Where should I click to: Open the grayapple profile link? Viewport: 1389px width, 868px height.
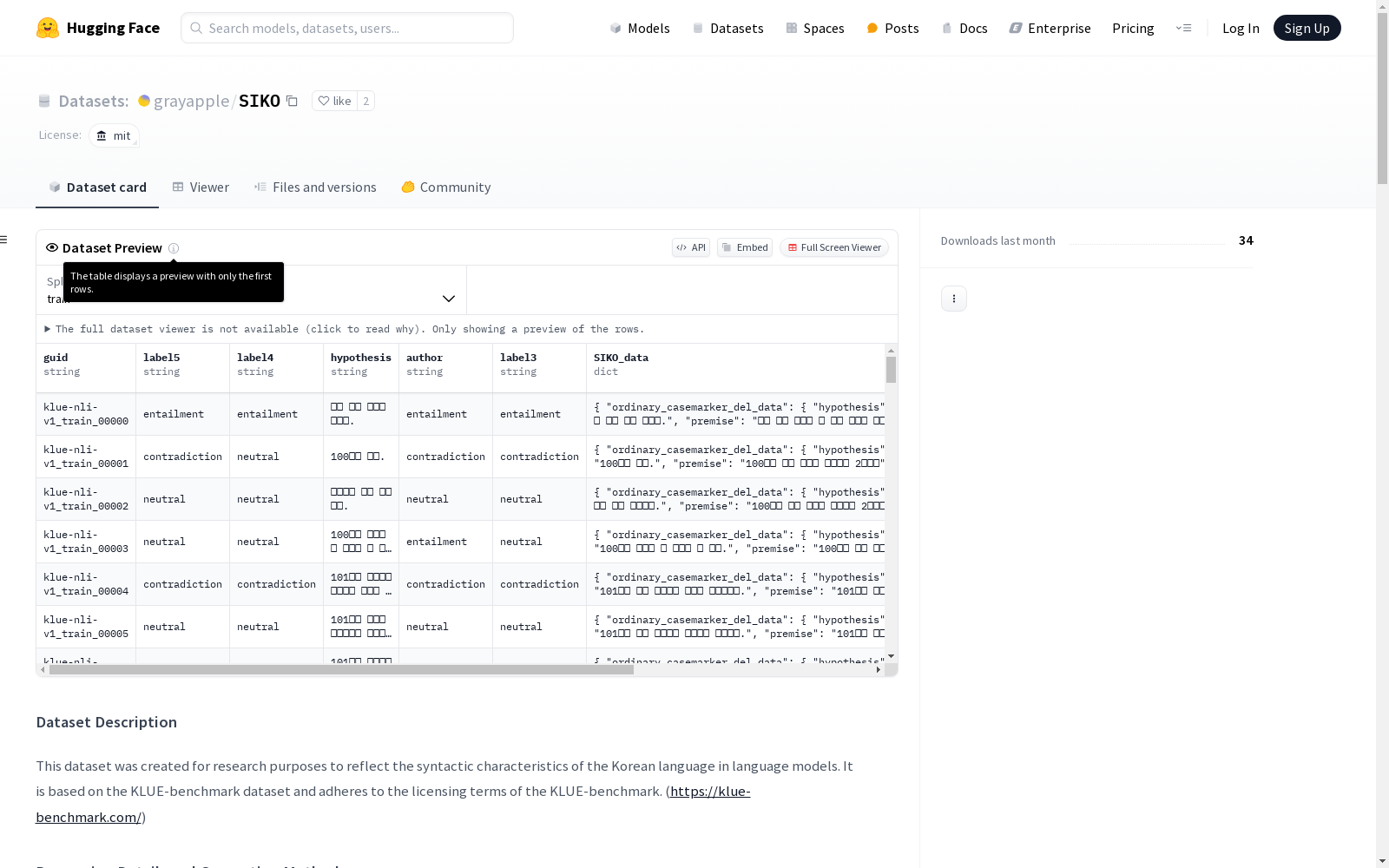coord(191,101)
